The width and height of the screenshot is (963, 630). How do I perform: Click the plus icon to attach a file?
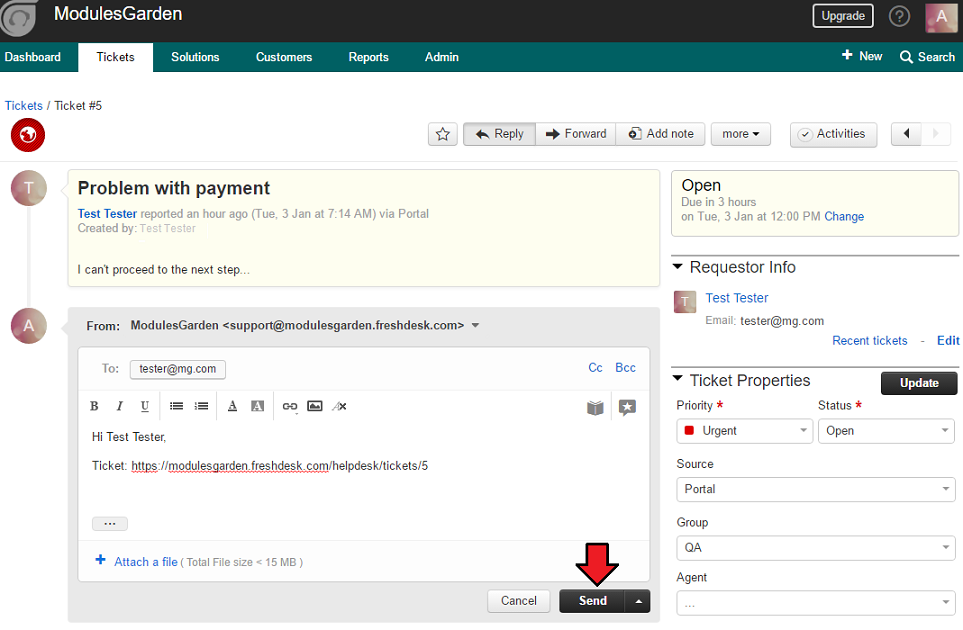pos(101,559)
